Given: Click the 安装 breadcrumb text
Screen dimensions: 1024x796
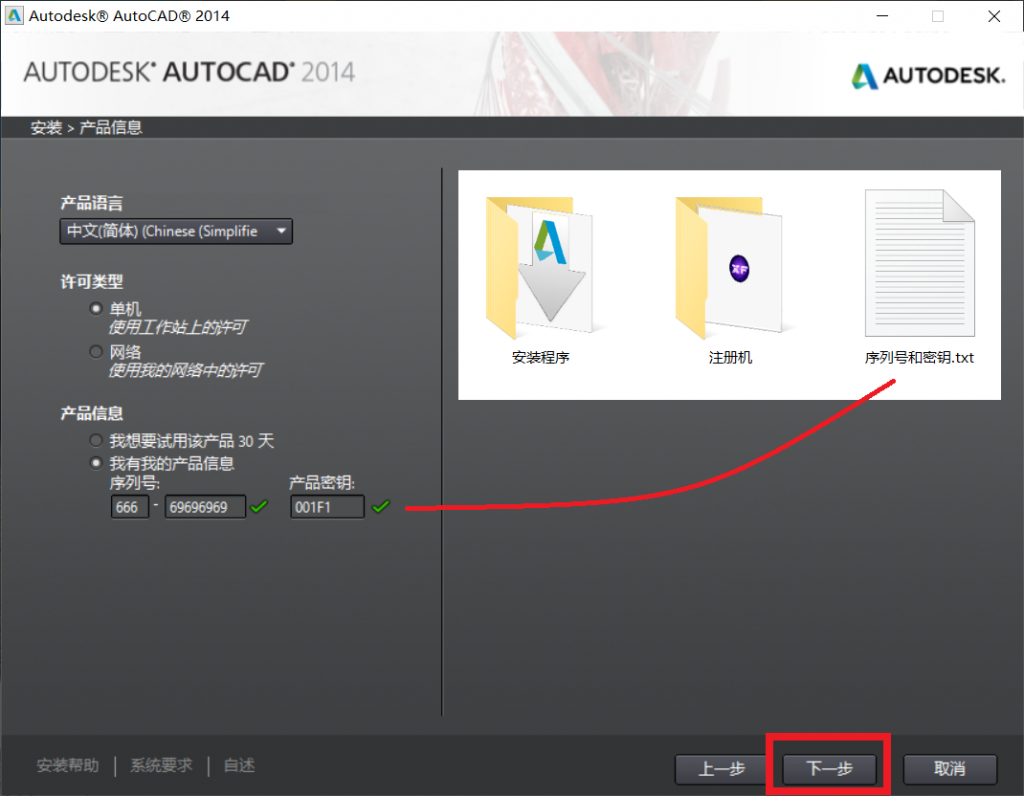Looking at the screenshot, I should point(46,127).
